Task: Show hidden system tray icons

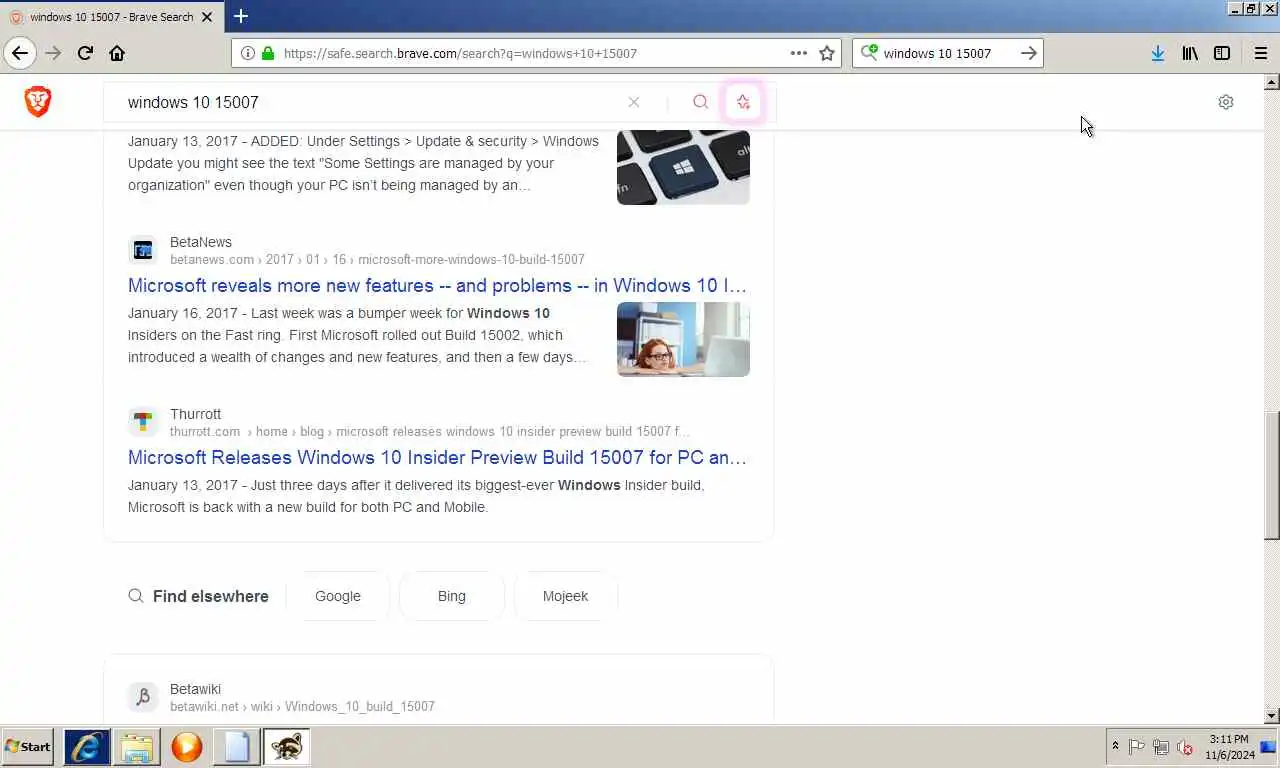Action: click(x=1115, y=747)
